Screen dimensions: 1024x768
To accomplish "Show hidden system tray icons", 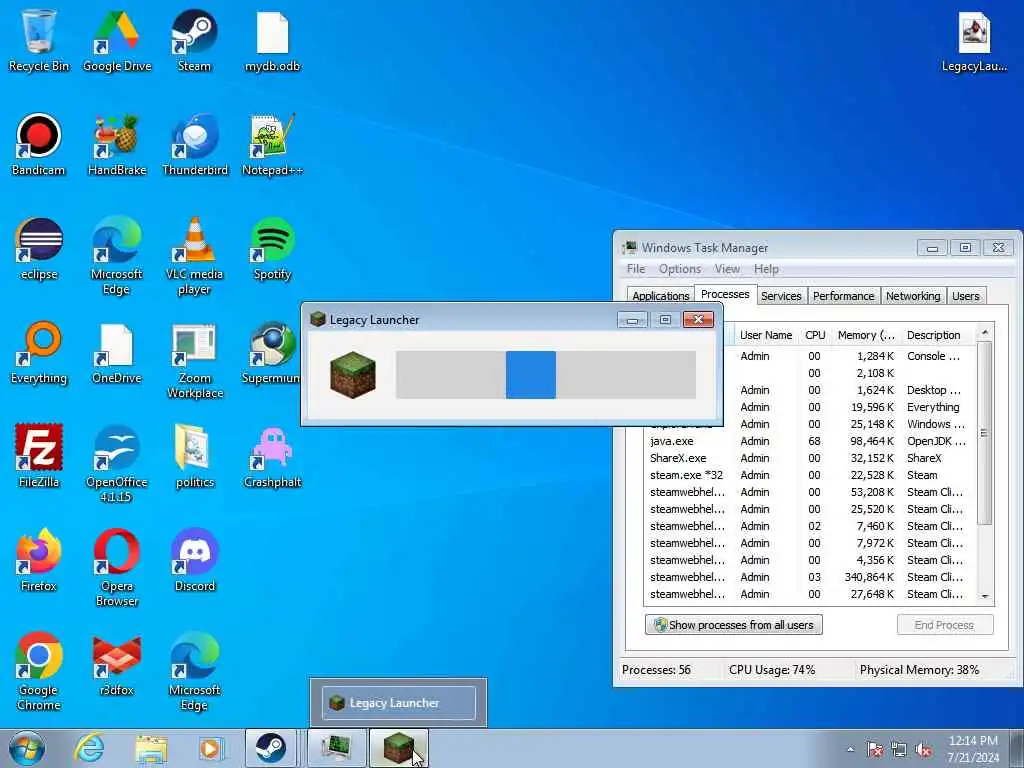I will click(850, 750).
